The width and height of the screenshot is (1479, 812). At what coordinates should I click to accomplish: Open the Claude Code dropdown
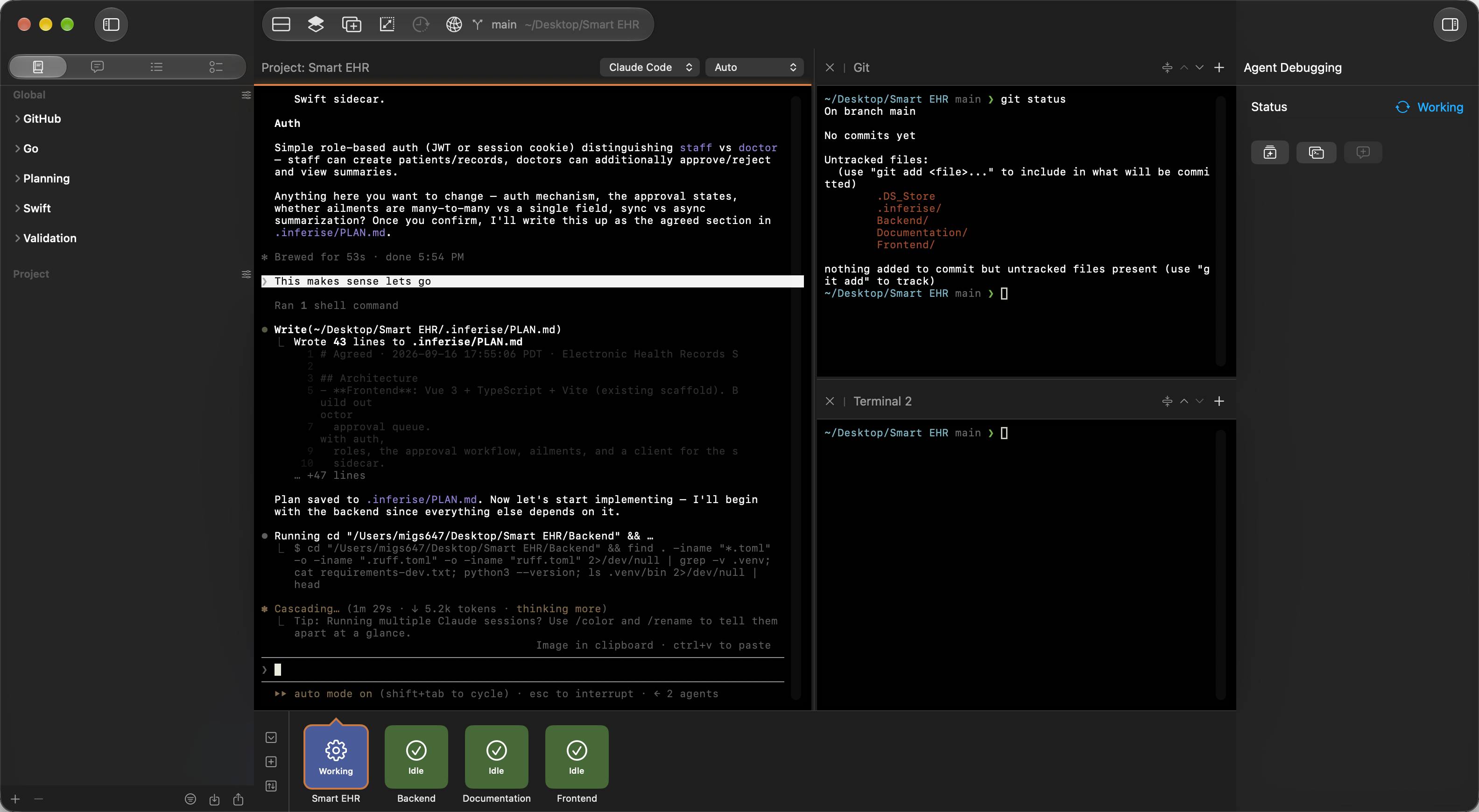pyautogui.click(x=649, y=67)
